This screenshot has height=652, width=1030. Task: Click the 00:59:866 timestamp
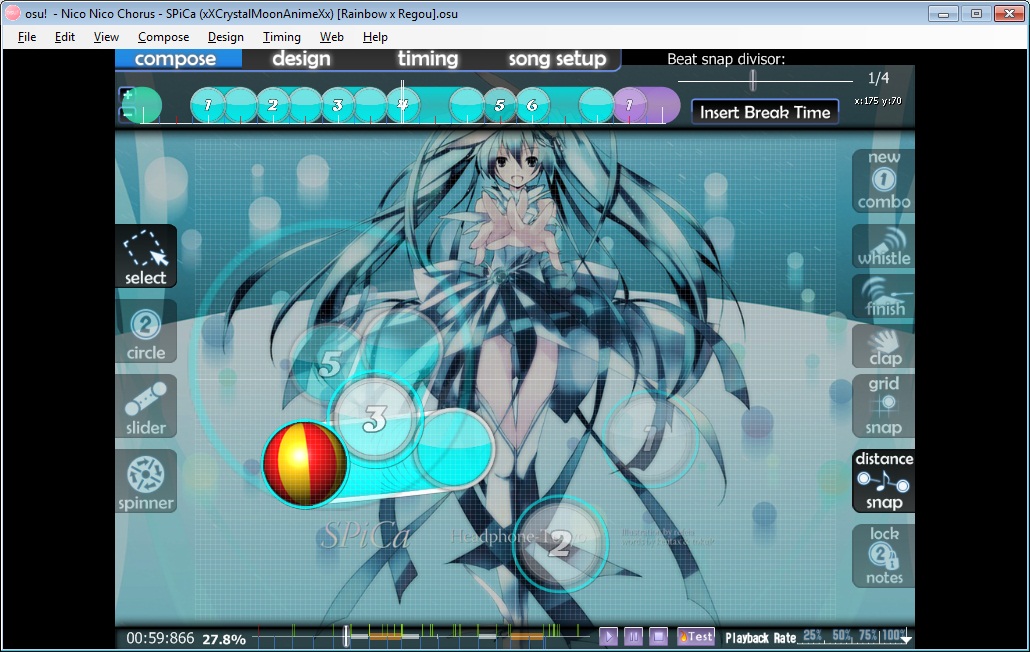[160, 638]
